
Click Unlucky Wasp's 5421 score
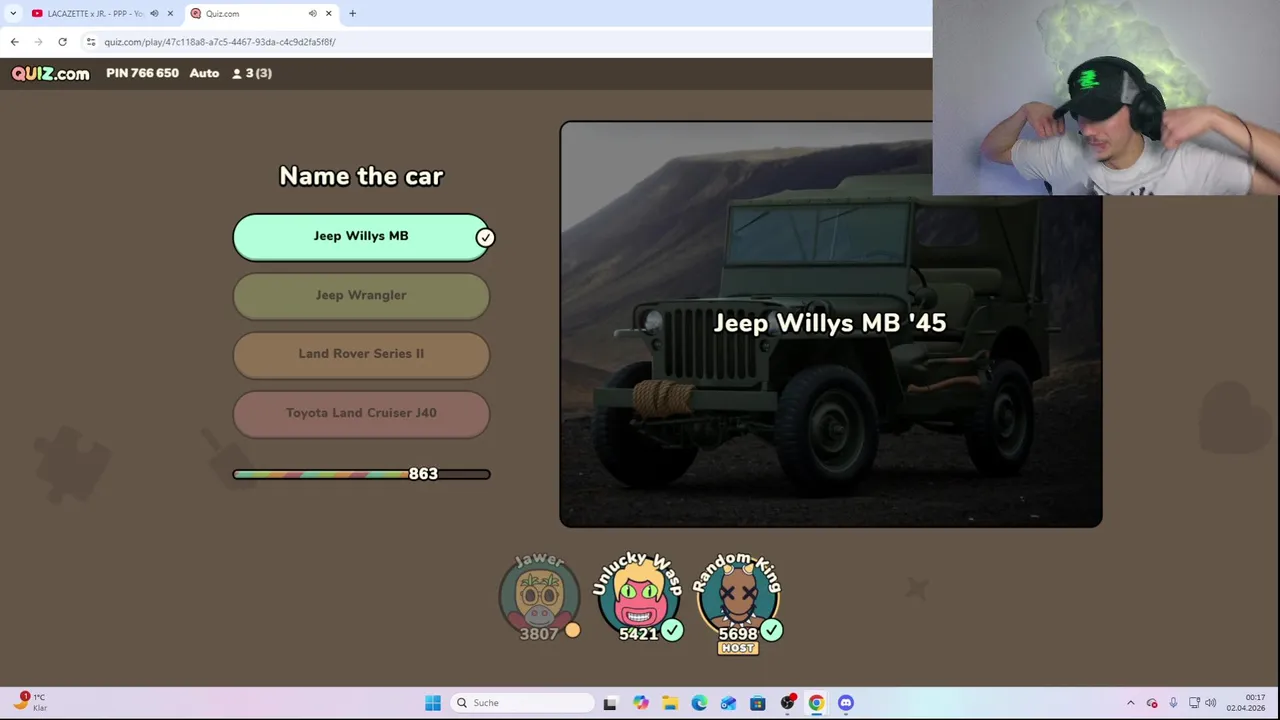tap(638, 633)
